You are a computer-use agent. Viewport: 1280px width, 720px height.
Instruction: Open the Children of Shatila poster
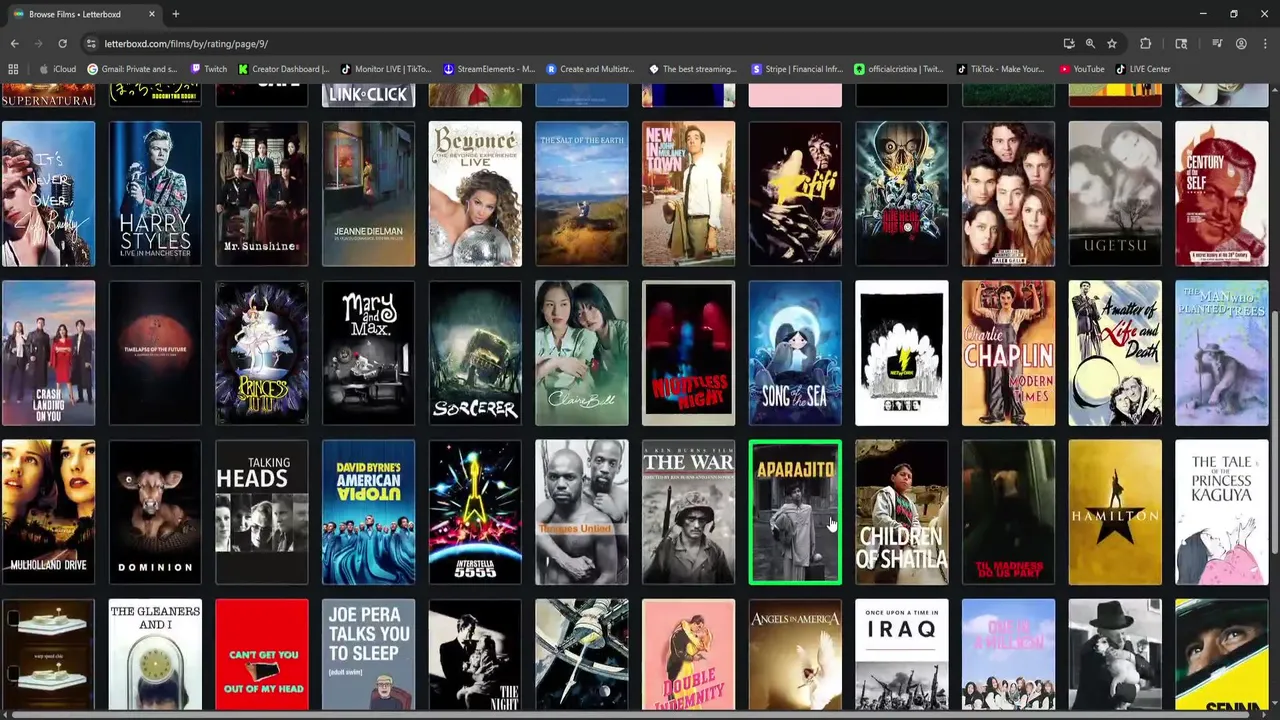tap(902, 512)
